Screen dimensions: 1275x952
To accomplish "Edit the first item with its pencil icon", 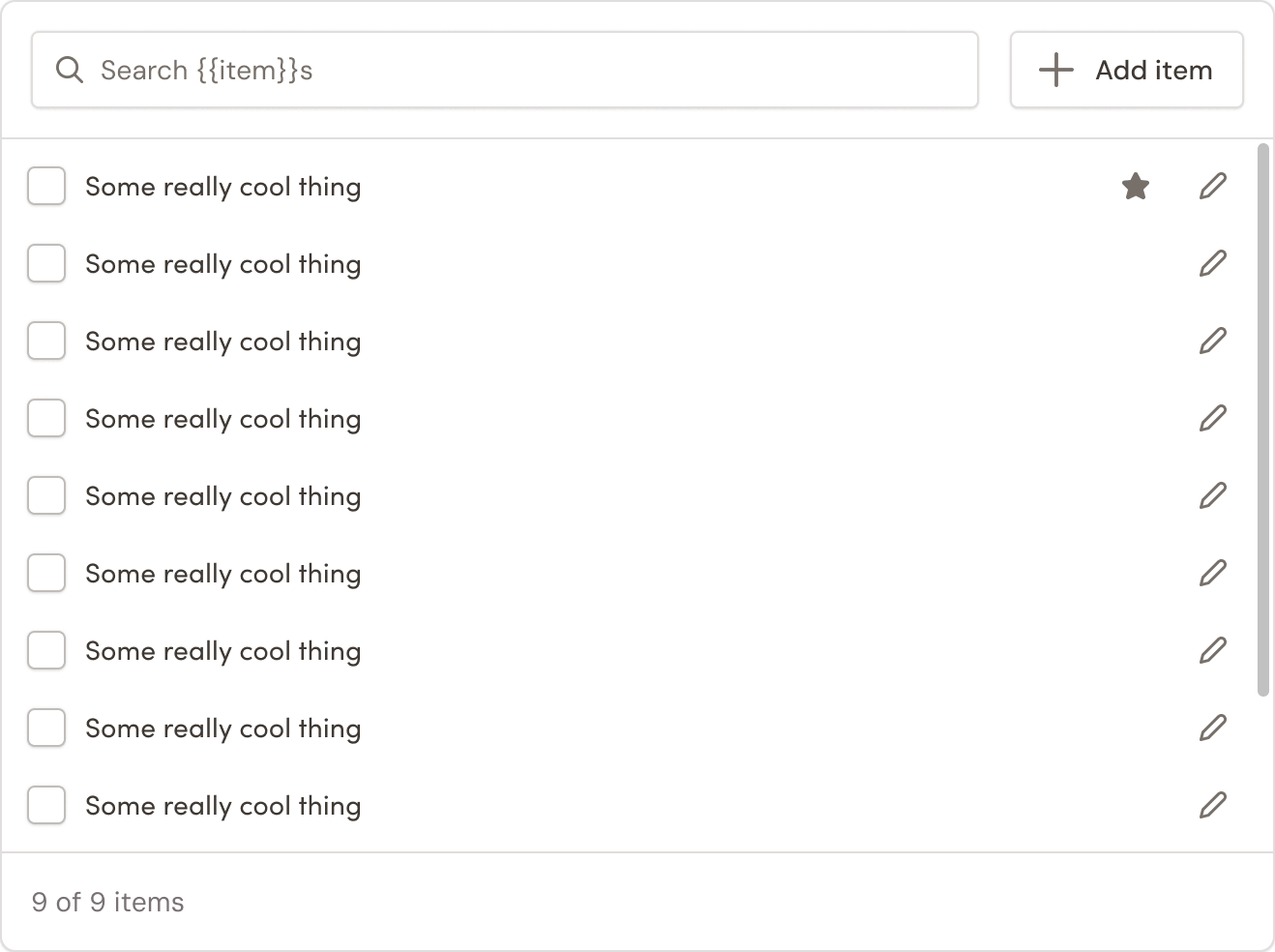I will (1213, 186).
